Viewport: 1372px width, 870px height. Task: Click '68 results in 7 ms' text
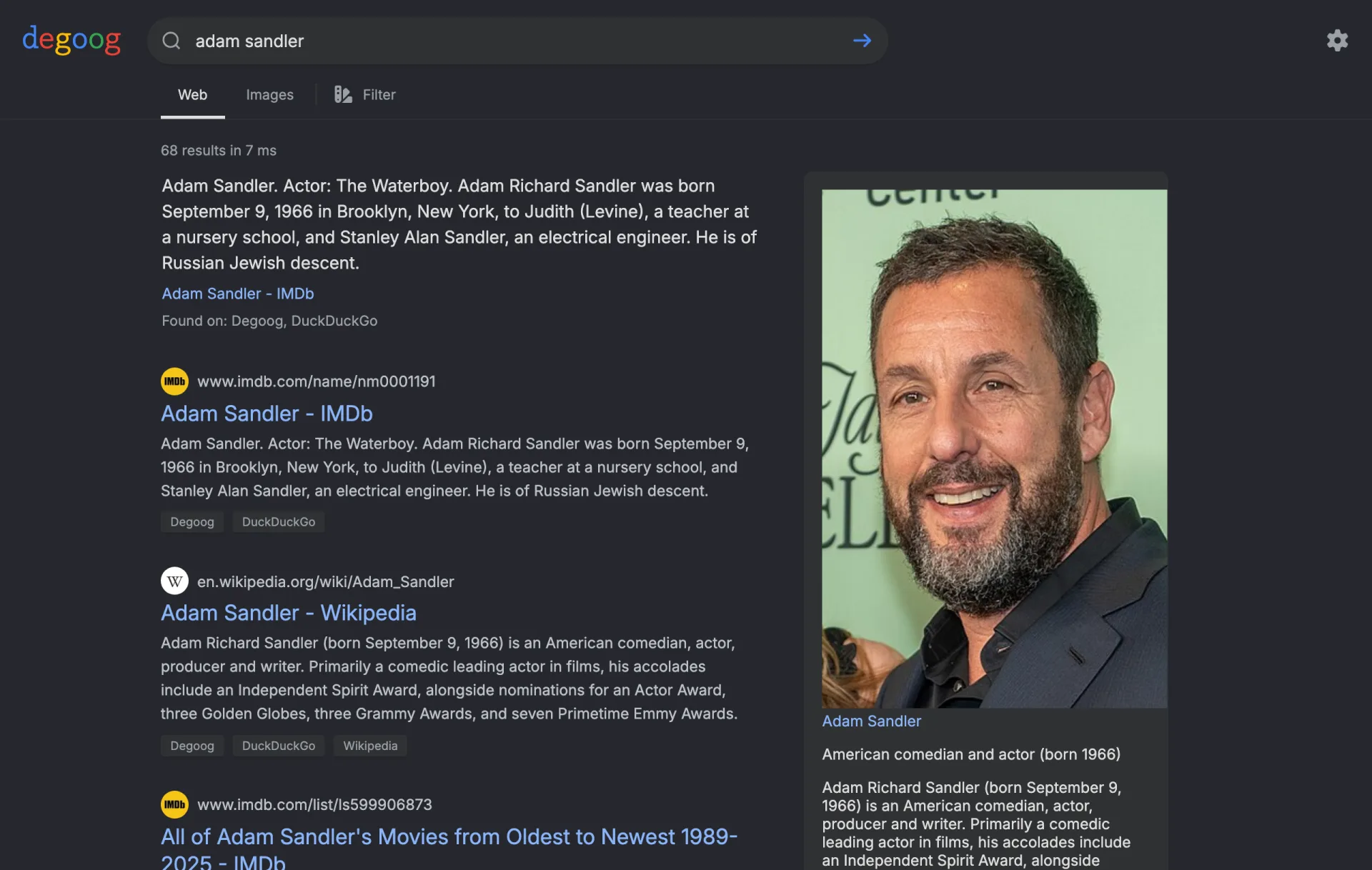pyautogui.click(x=219, y=151)
